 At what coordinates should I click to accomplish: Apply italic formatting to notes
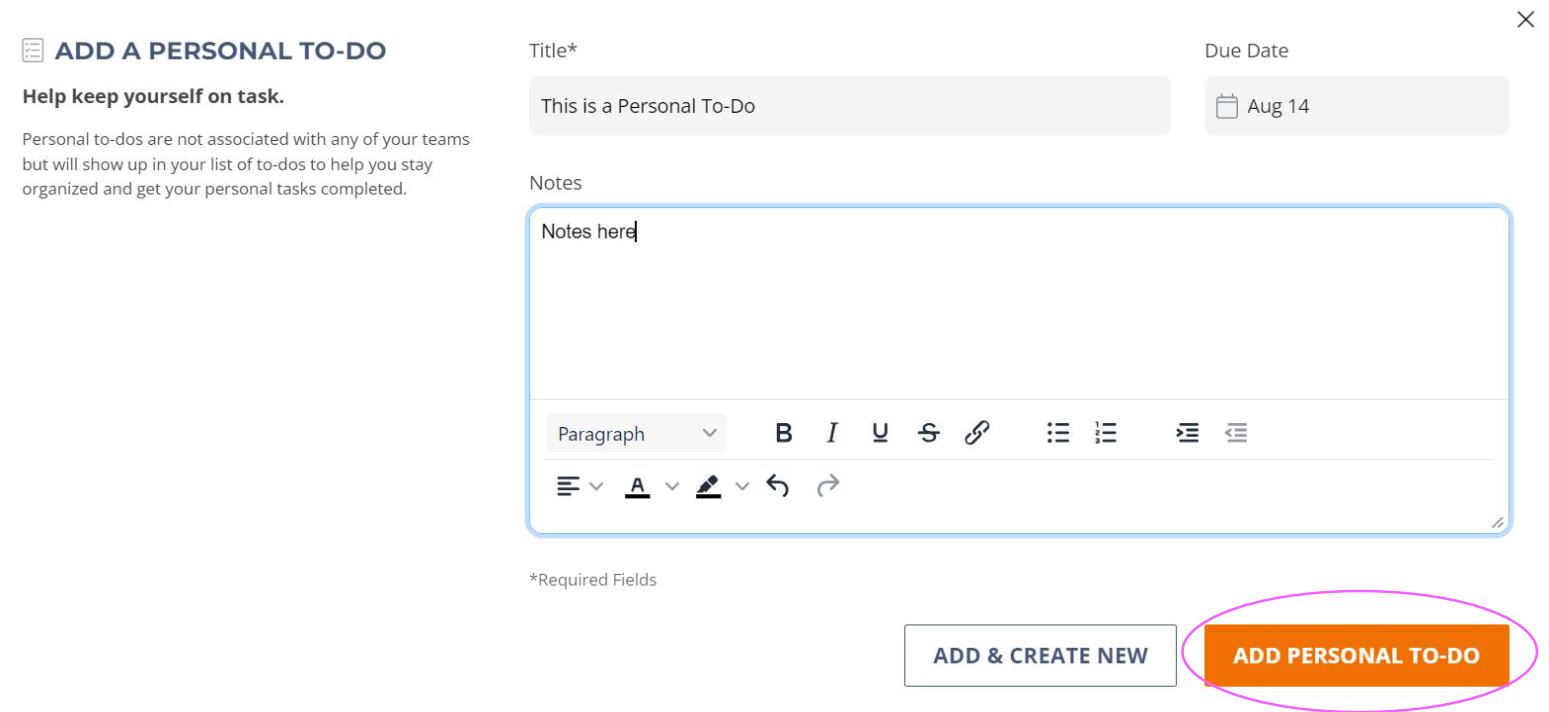tap(832, 433)
